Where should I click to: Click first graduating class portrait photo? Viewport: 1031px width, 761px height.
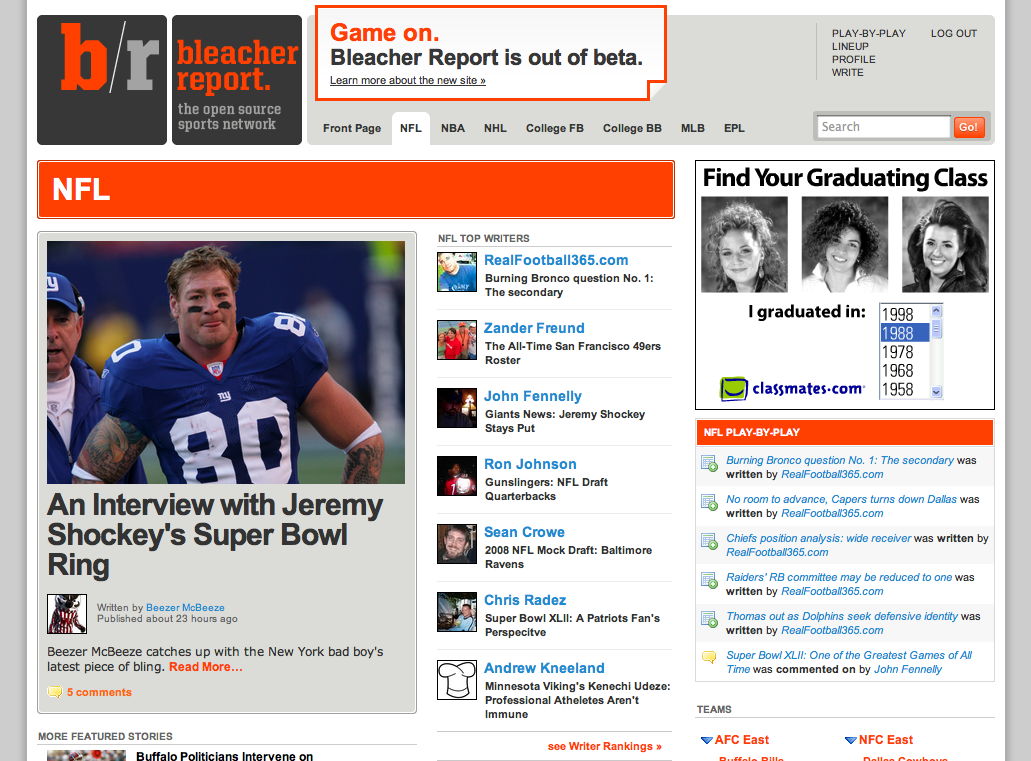pos(744,245)
